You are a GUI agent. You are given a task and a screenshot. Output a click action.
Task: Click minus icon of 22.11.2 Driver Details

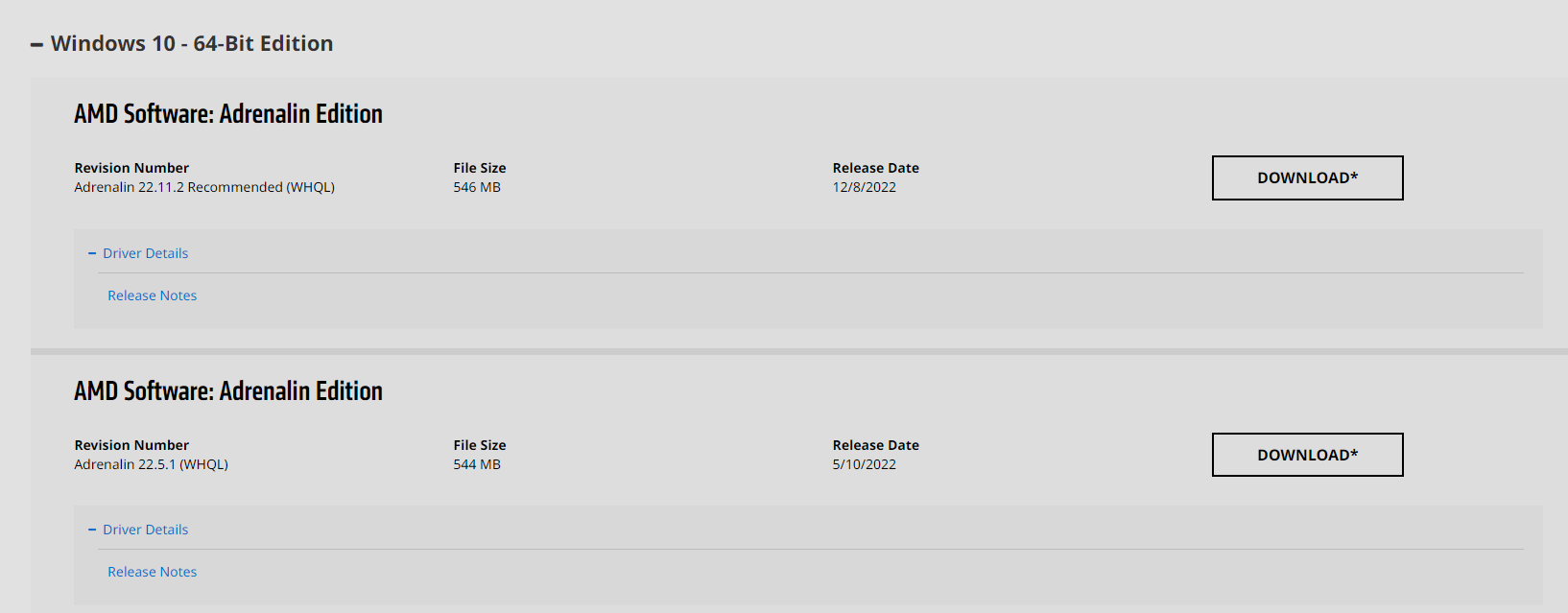coord(92,253)
